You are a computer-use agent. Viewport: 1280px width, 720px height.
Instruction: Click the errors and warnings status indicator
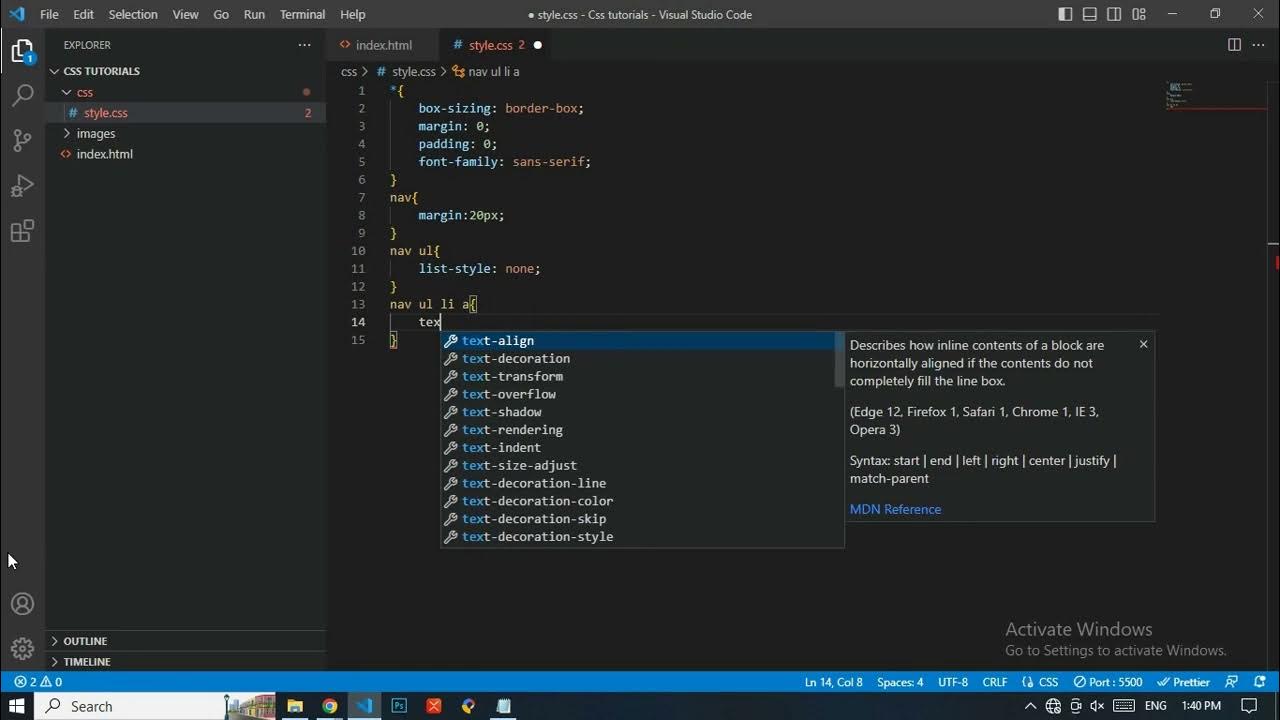tap(38, 682)
